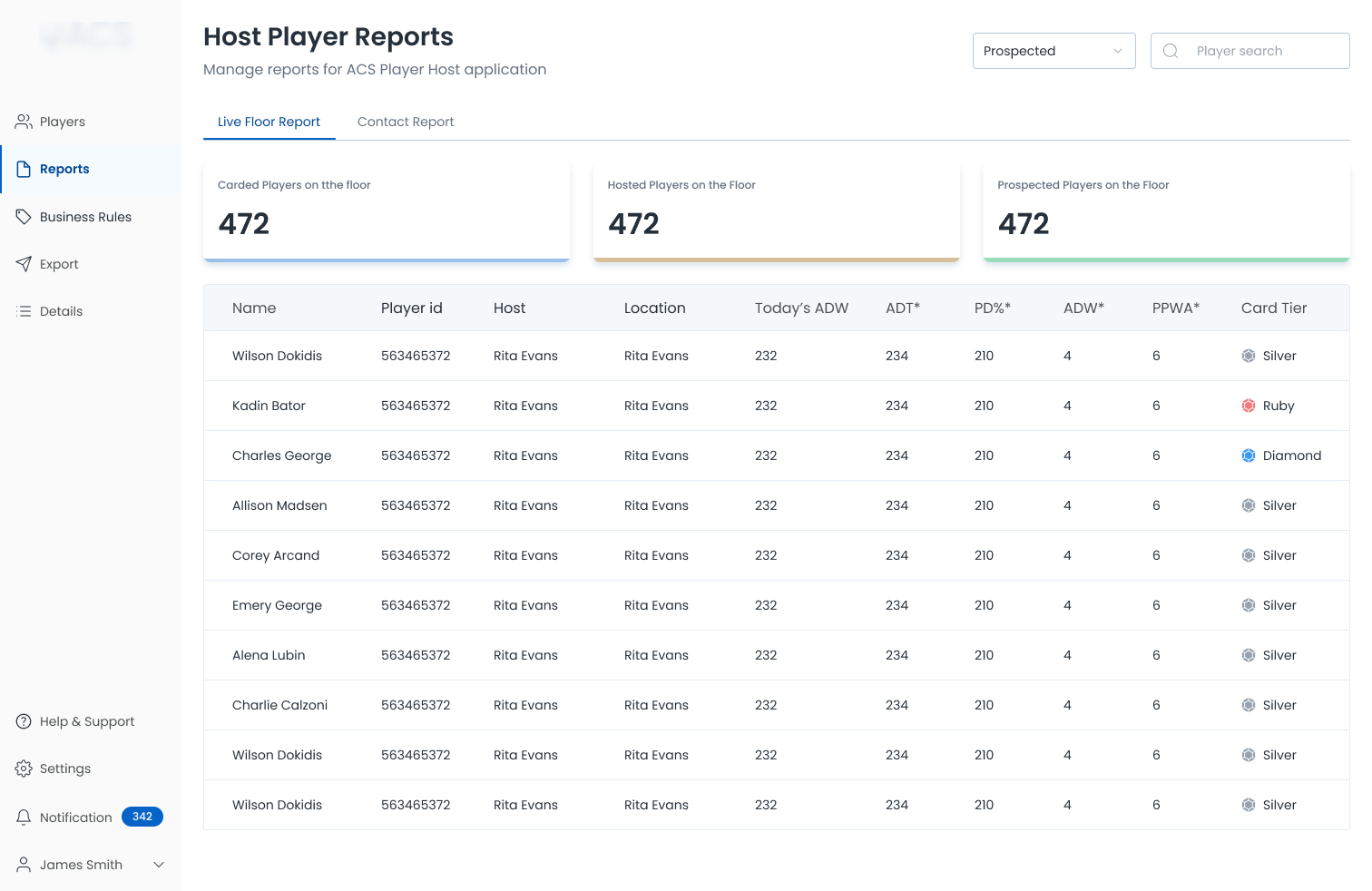
Task: Open the Details list icon
Action: tap(24, 311)
